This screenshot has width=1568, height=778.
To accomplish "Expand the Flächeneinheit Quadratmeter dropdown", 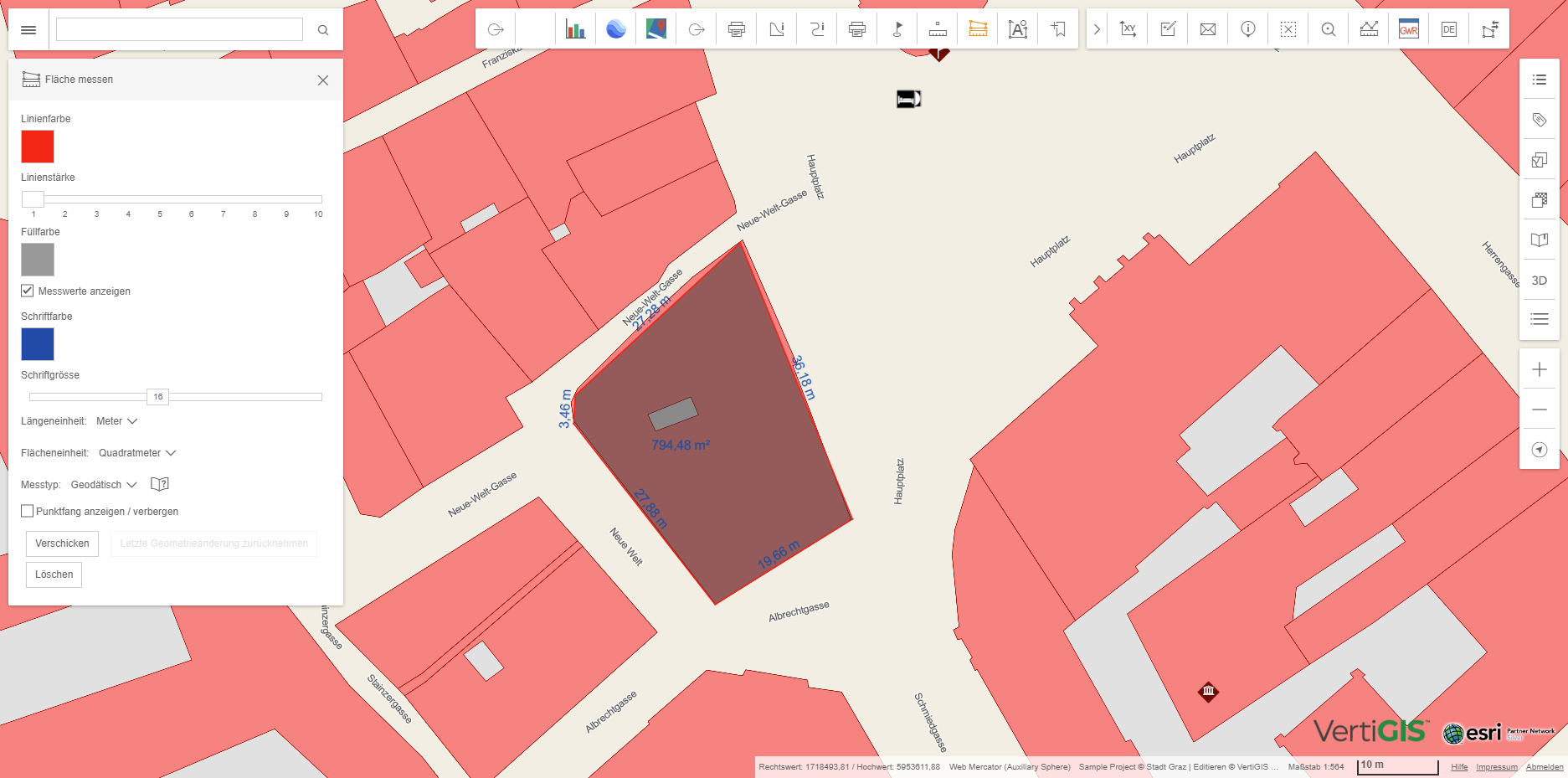I will click(x=137, y=453).
